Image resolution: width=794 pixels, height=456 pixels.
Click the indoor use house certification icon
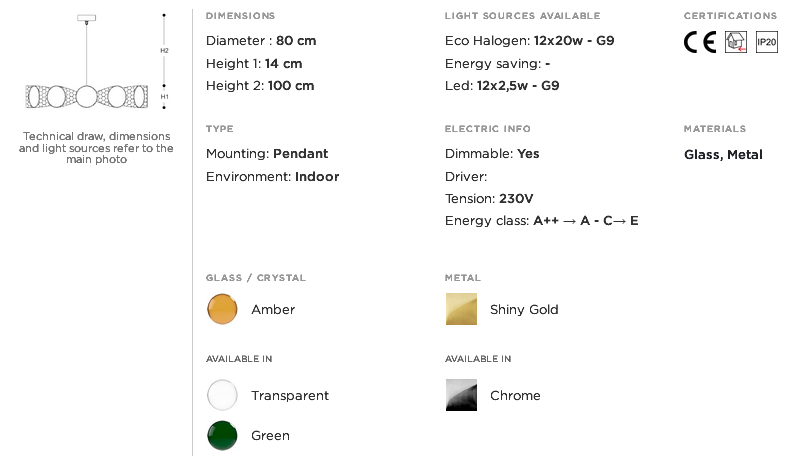click(x=735, y=42)
